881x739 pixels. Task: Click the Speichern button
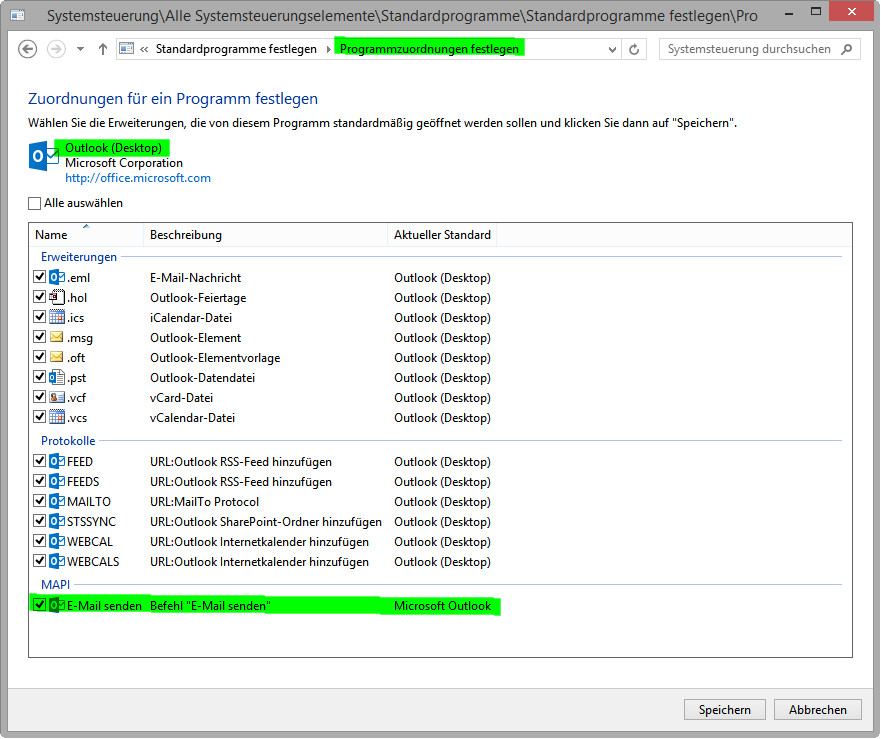725,710
